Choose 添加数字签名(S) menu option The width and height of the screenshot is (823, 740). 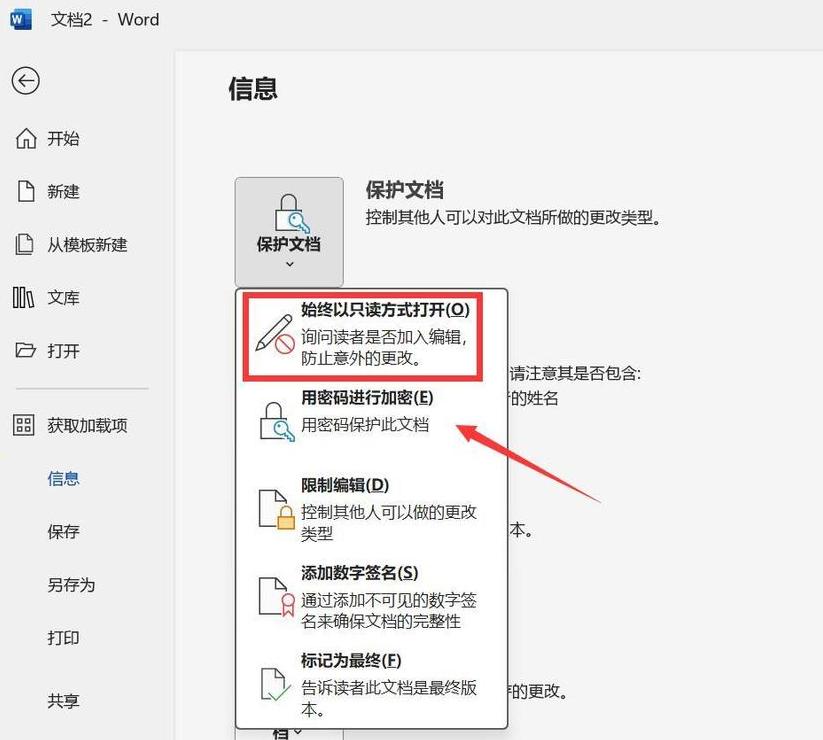372,597
